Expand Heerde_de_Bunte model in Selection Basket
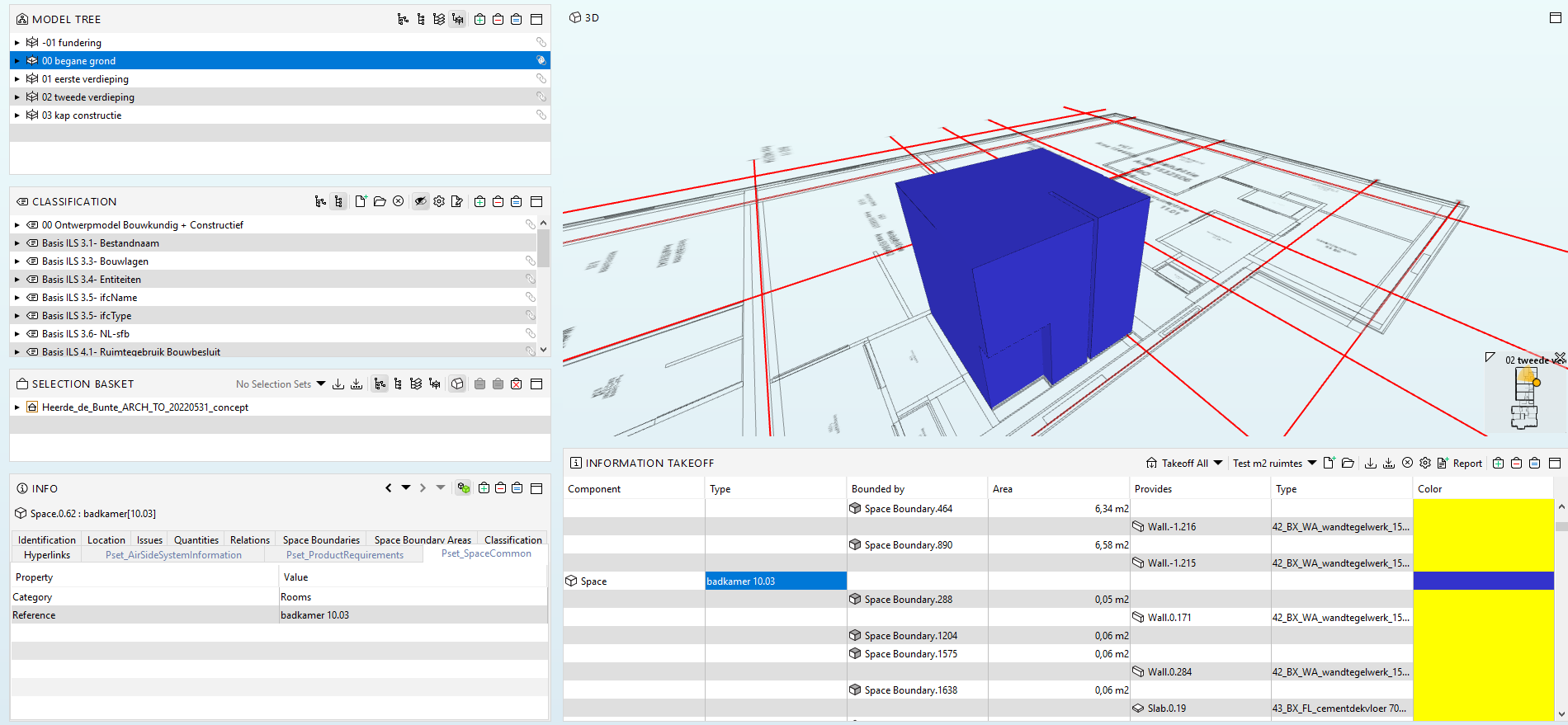1568x725 pixels. tap(17, 407)
